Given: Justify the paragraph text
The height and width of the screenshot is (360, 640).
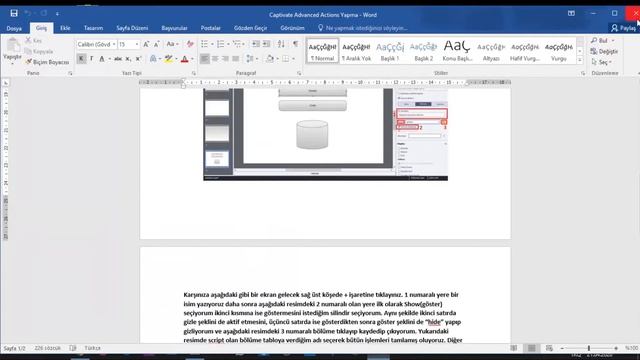Looking at the screenshot, I should [236, 59].
